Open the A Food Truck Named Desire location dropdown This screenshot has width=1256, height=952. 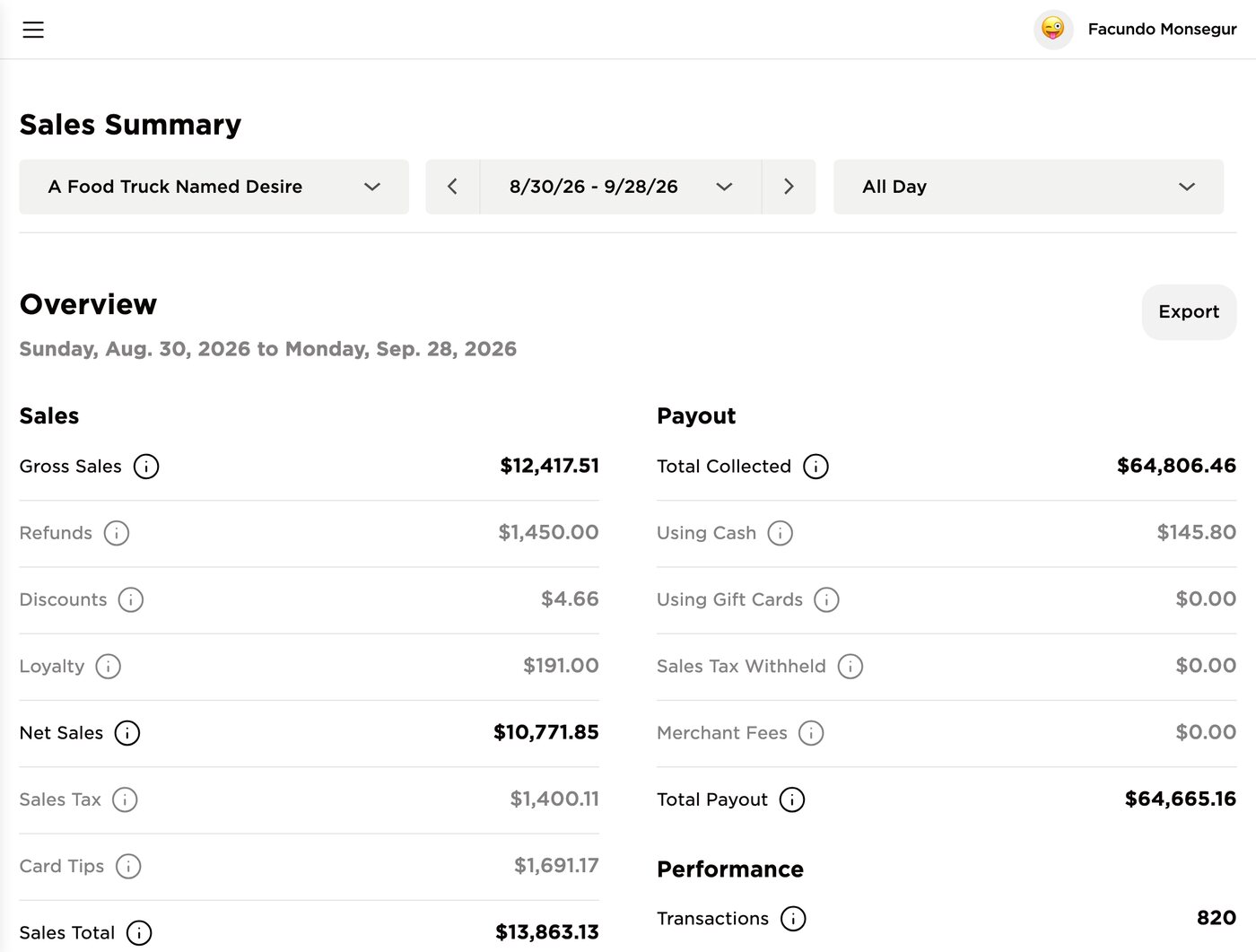click(214, 187)
